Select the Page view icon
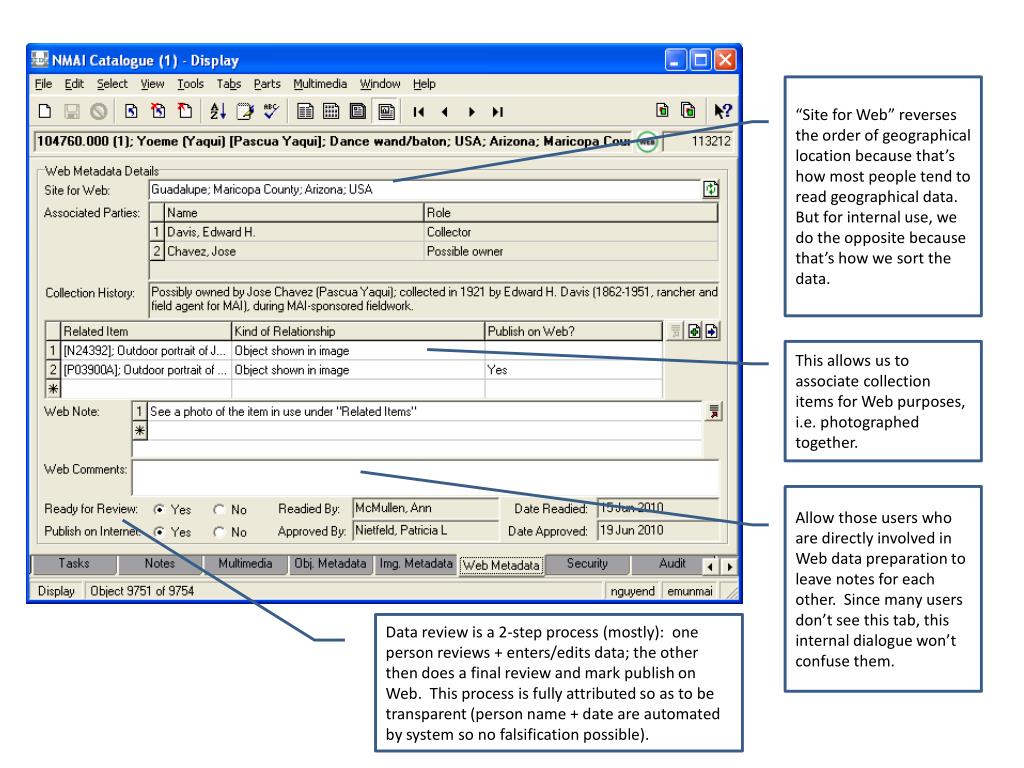The width and height of the screenshot is (1024, 768). [x=387, y=112]
